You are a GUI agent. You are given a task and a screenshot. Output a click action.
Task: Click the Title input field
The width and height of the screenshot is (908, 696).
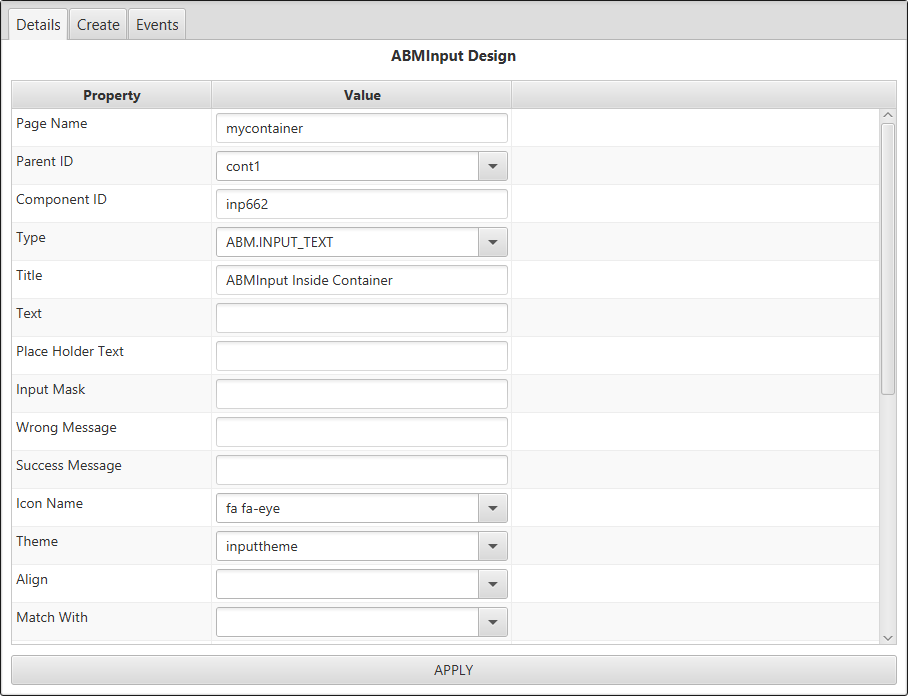coord(361,280)
